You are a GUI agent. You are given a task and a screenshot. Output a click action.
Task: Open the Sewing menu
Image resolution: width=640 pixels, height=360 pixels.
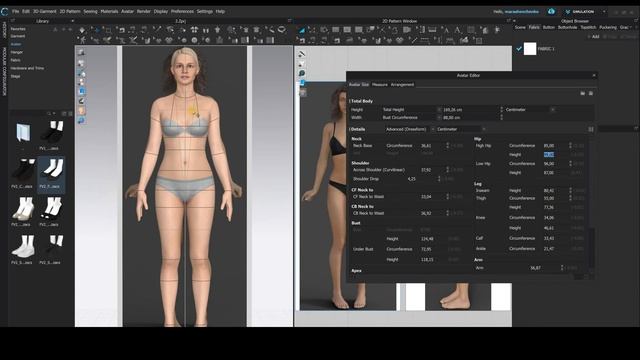coord(90,11)
